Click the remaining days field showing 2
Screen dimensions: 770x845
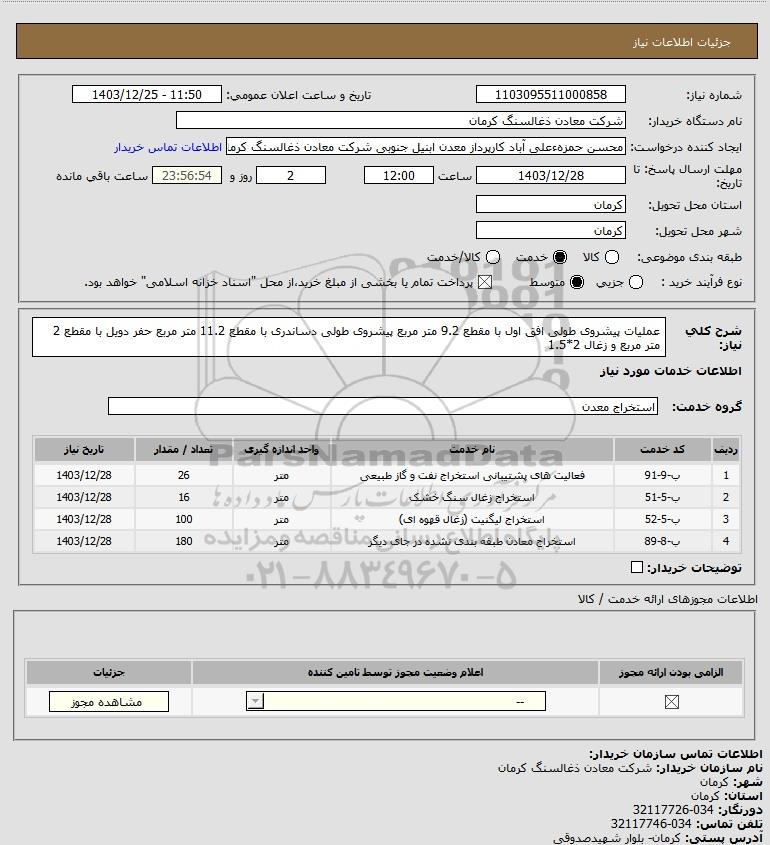click(x=290, y=176)
